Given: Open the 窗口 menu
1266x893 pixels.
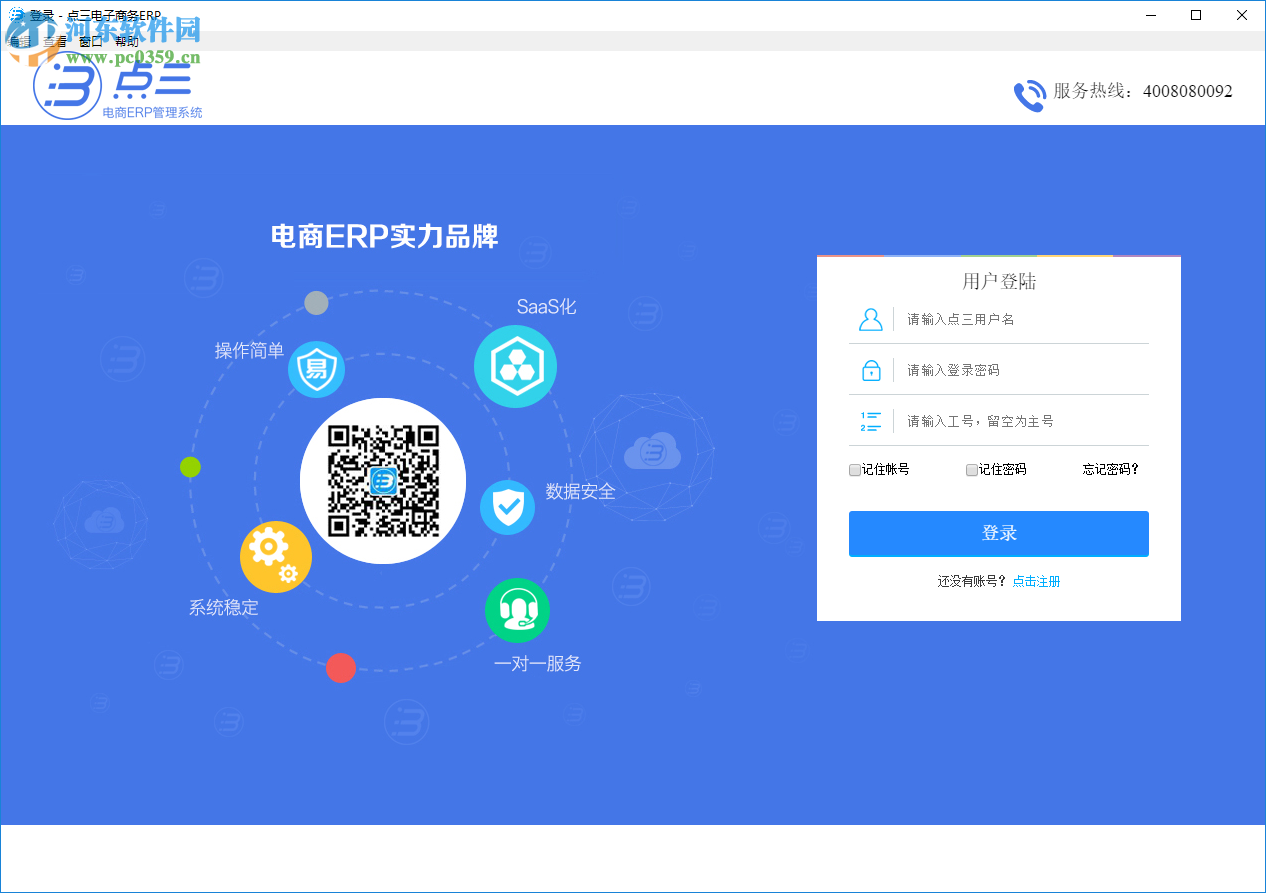Looking at the screenshot, I should point(90,41).
